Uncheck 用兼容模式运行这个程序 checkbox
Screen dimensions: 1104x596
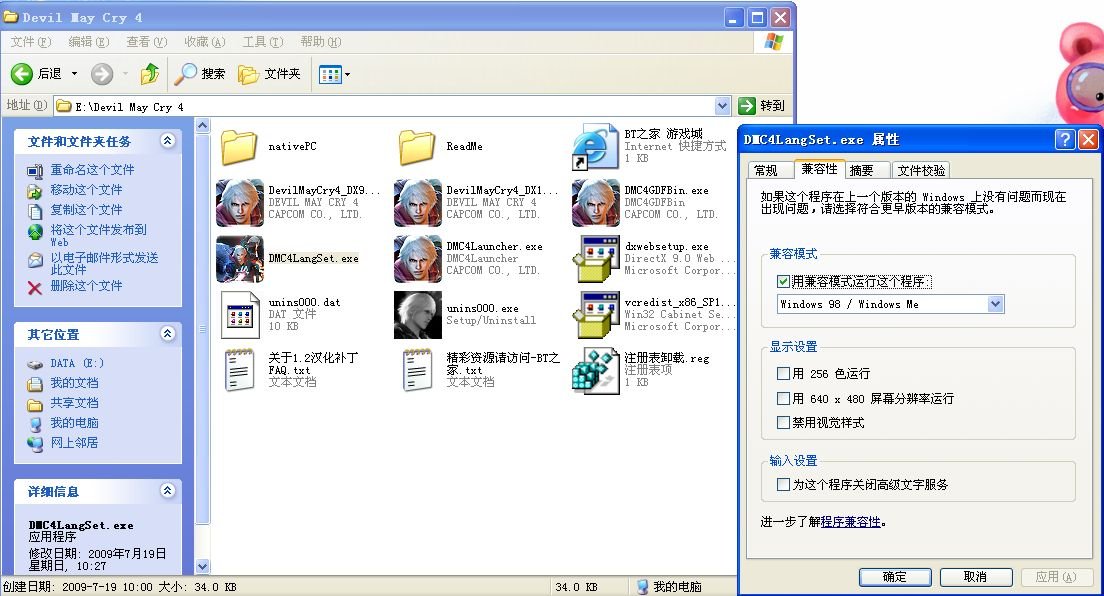(784, 282)
